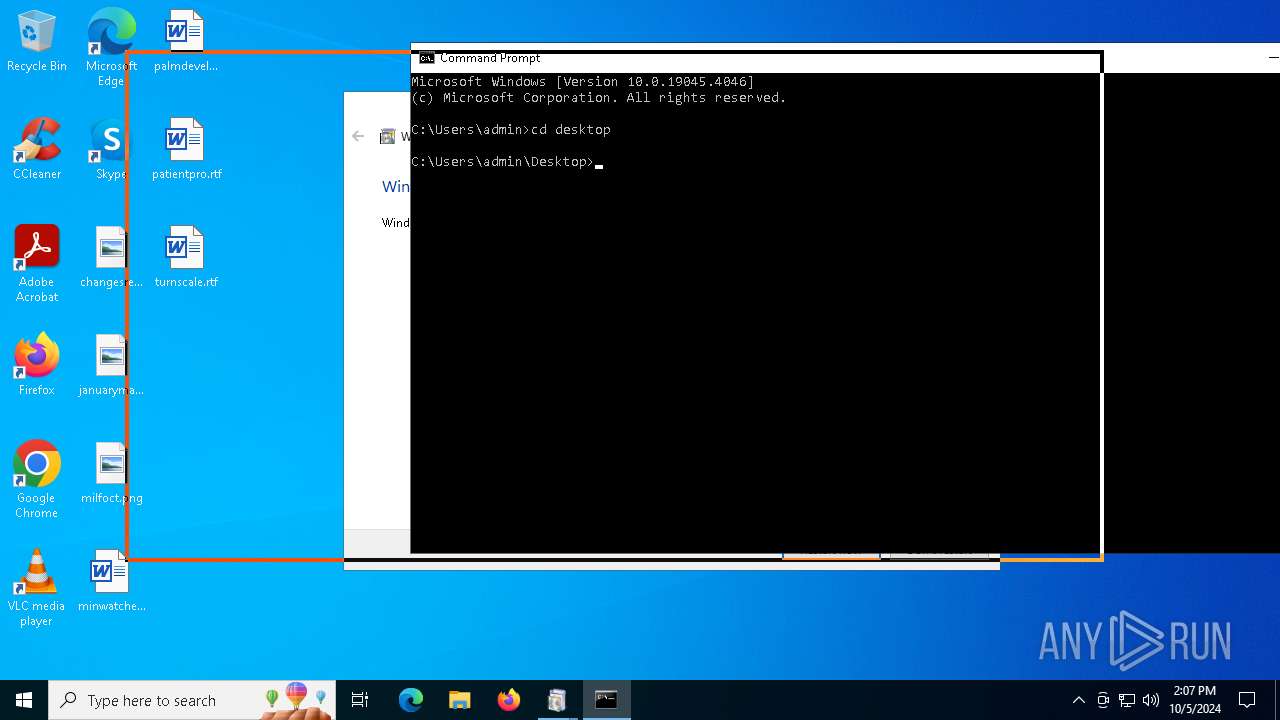This screenshot has height=720, width=1280.
Task: Select the CCleaner desktop shortcut
Action: [37, 149]
